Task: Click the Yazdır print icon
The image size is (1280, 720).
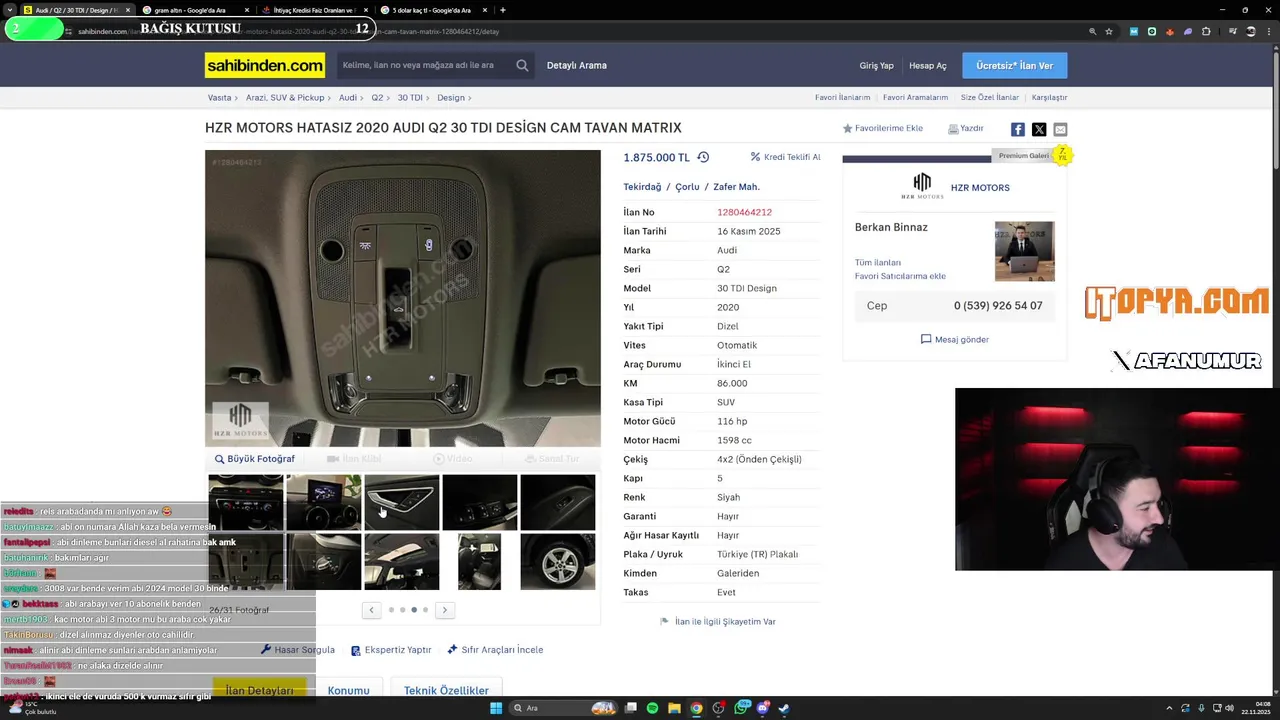Action: coord(953,129)
